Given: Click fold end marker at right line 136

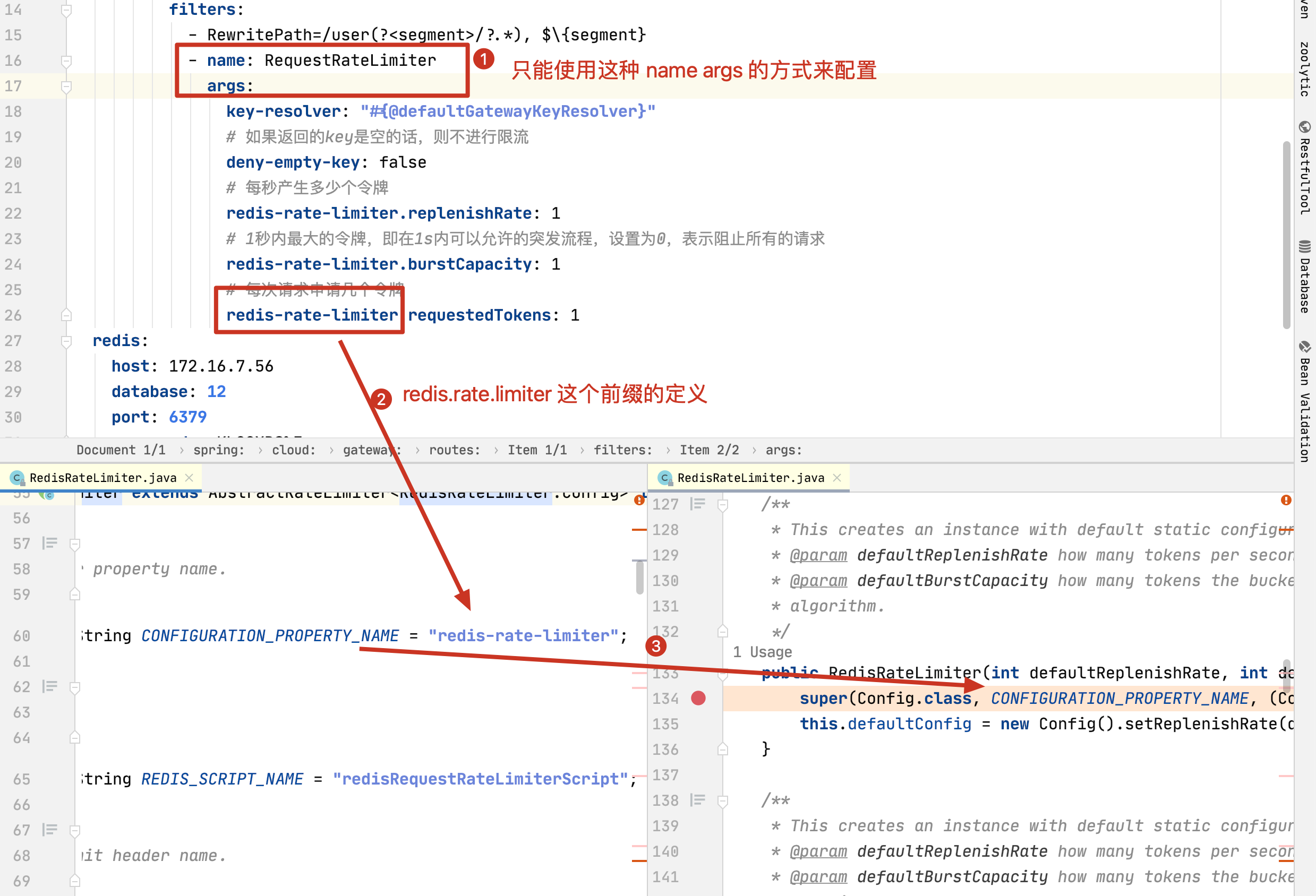Looking at the screenshot, I should point(723,749).
